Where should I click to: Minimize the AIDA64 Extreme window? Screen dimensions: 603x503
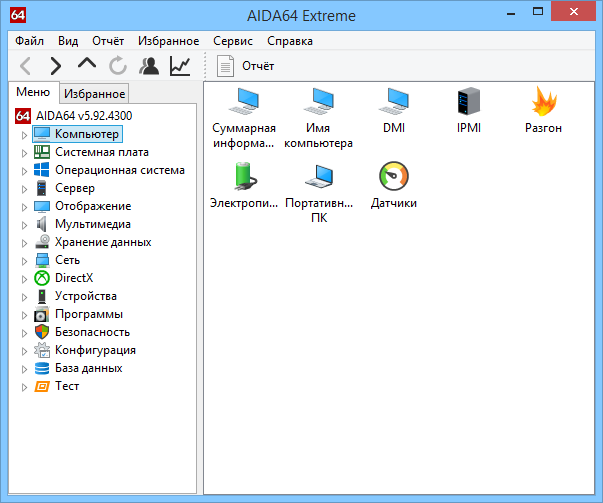coord(511,12)
